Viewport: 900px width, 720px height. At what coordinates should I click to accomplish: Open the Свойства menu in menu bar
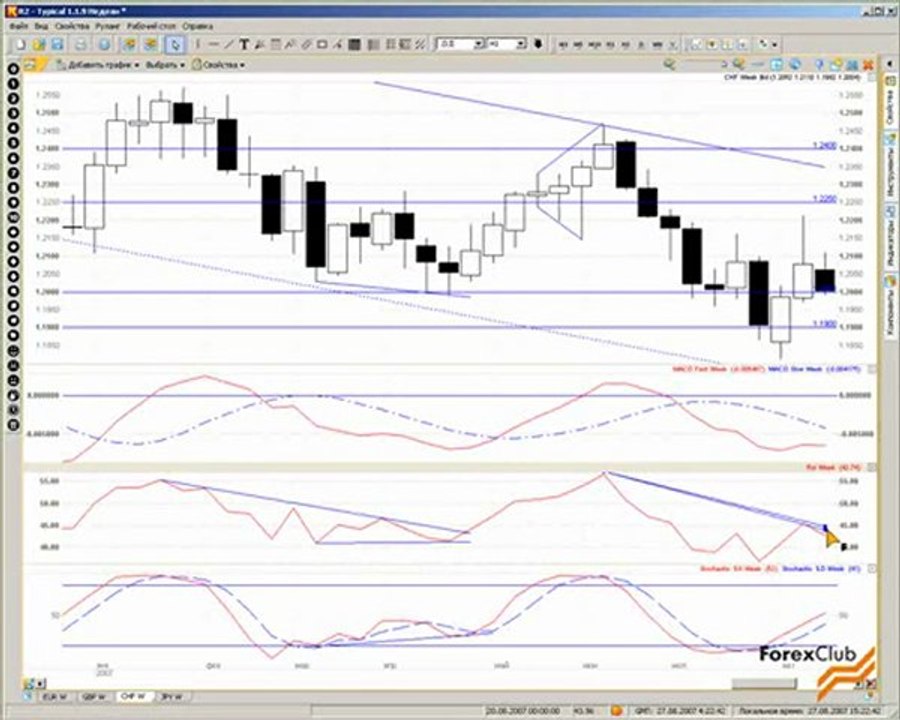point(72,26)
